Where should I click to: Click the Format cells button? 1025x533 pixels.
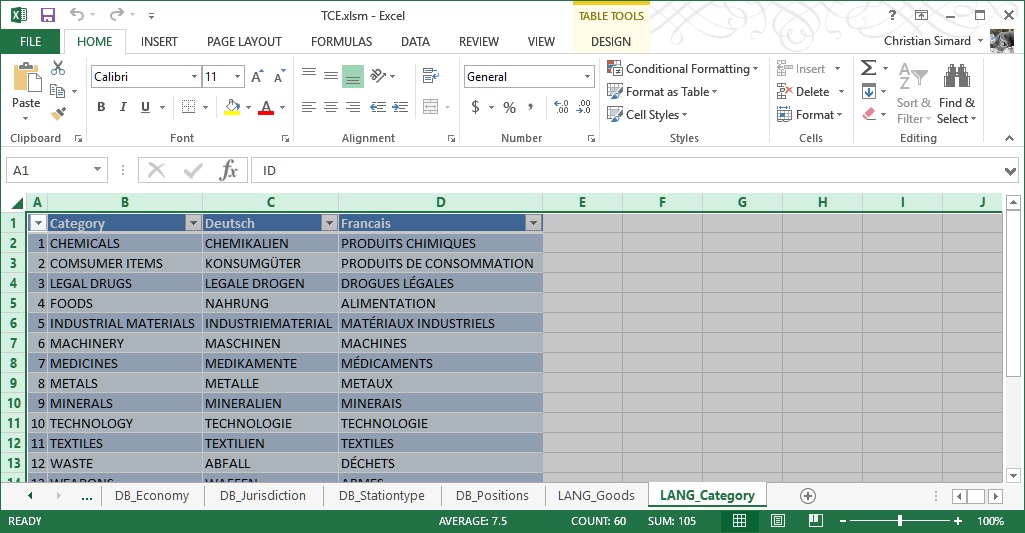[809, 114]
